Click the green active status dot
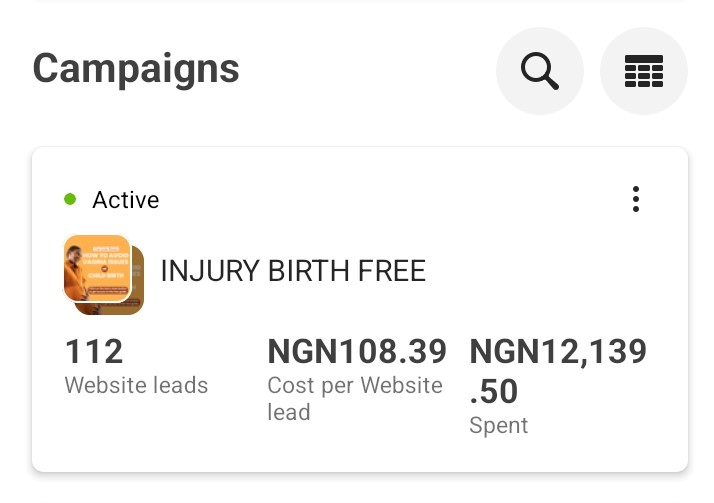The width and height of the screenshot is (714, 503). [x=70, y=200]
